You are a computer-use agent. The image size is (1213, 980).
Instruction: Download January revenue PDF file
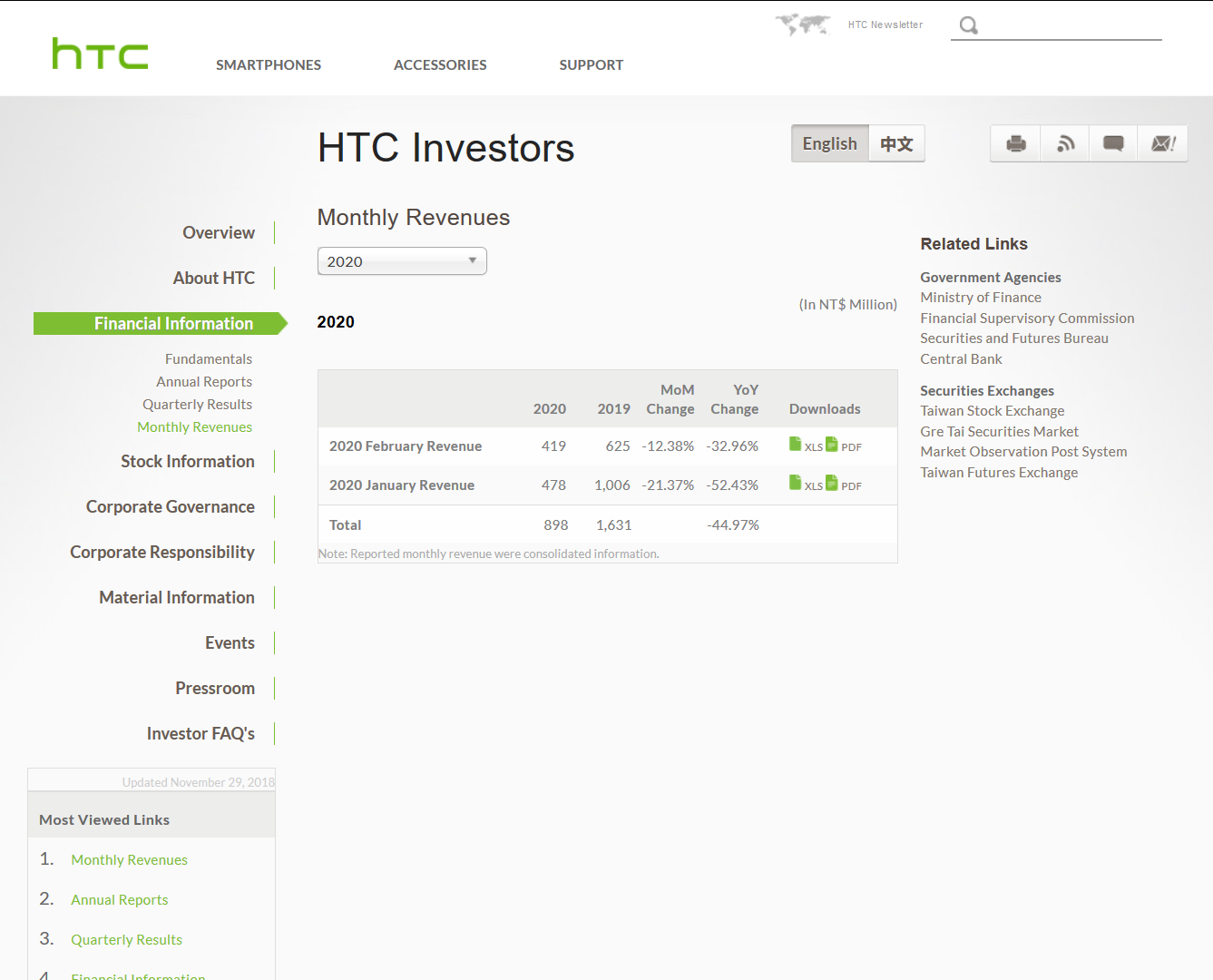click(844, 484)
